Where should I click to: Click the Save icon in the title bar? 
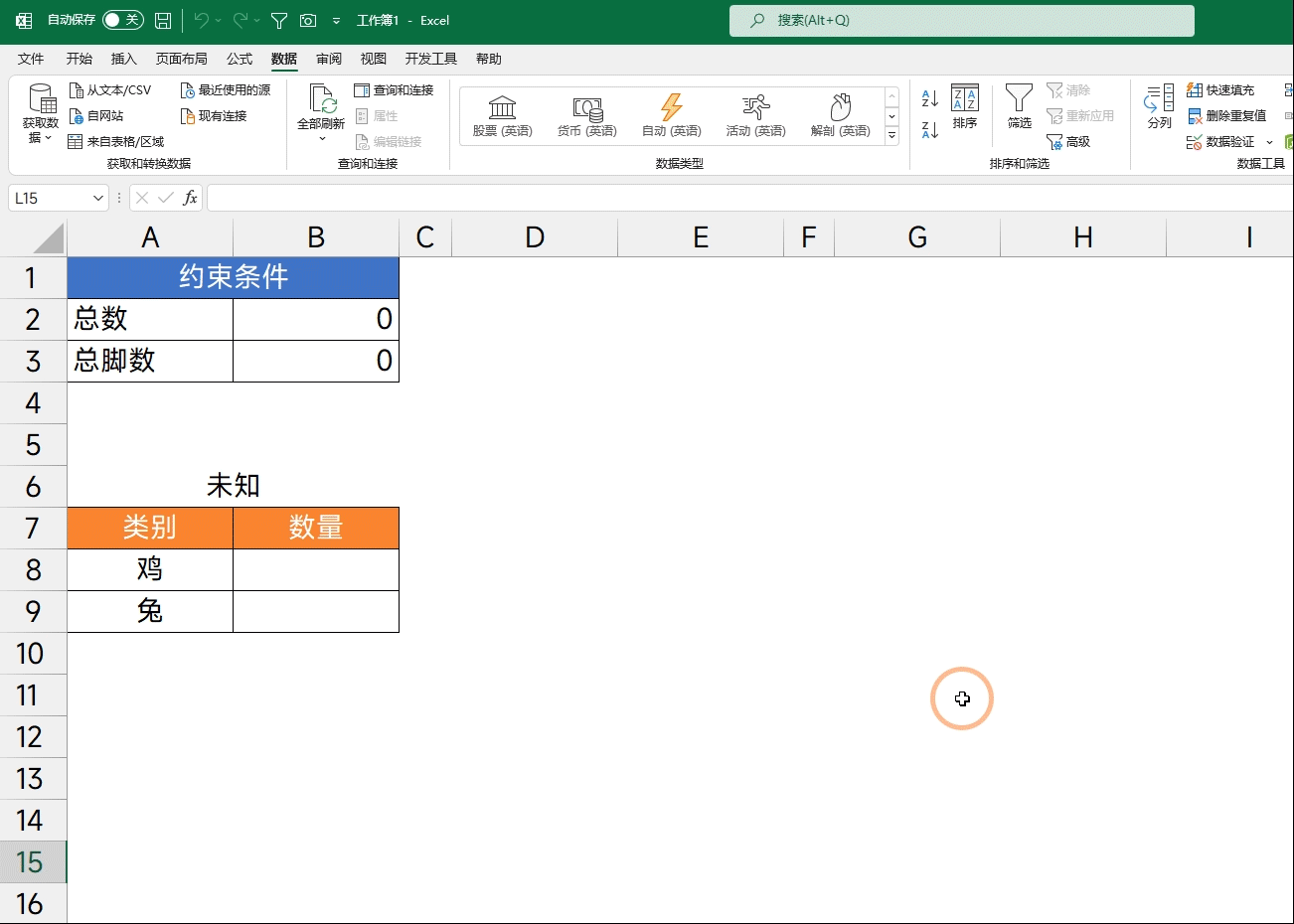(163, 20)
